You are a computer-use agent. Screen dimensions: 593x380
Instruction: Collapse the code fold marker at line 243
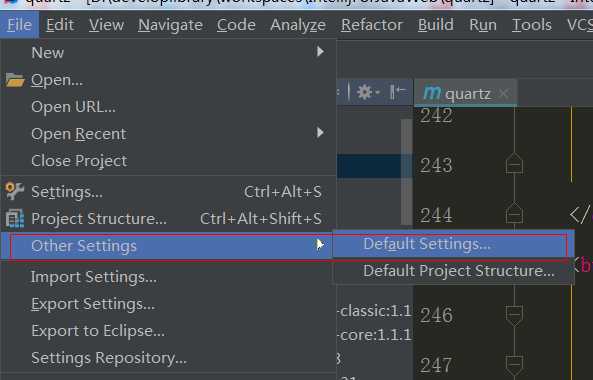pyautogui.click(x=514, y=164)
